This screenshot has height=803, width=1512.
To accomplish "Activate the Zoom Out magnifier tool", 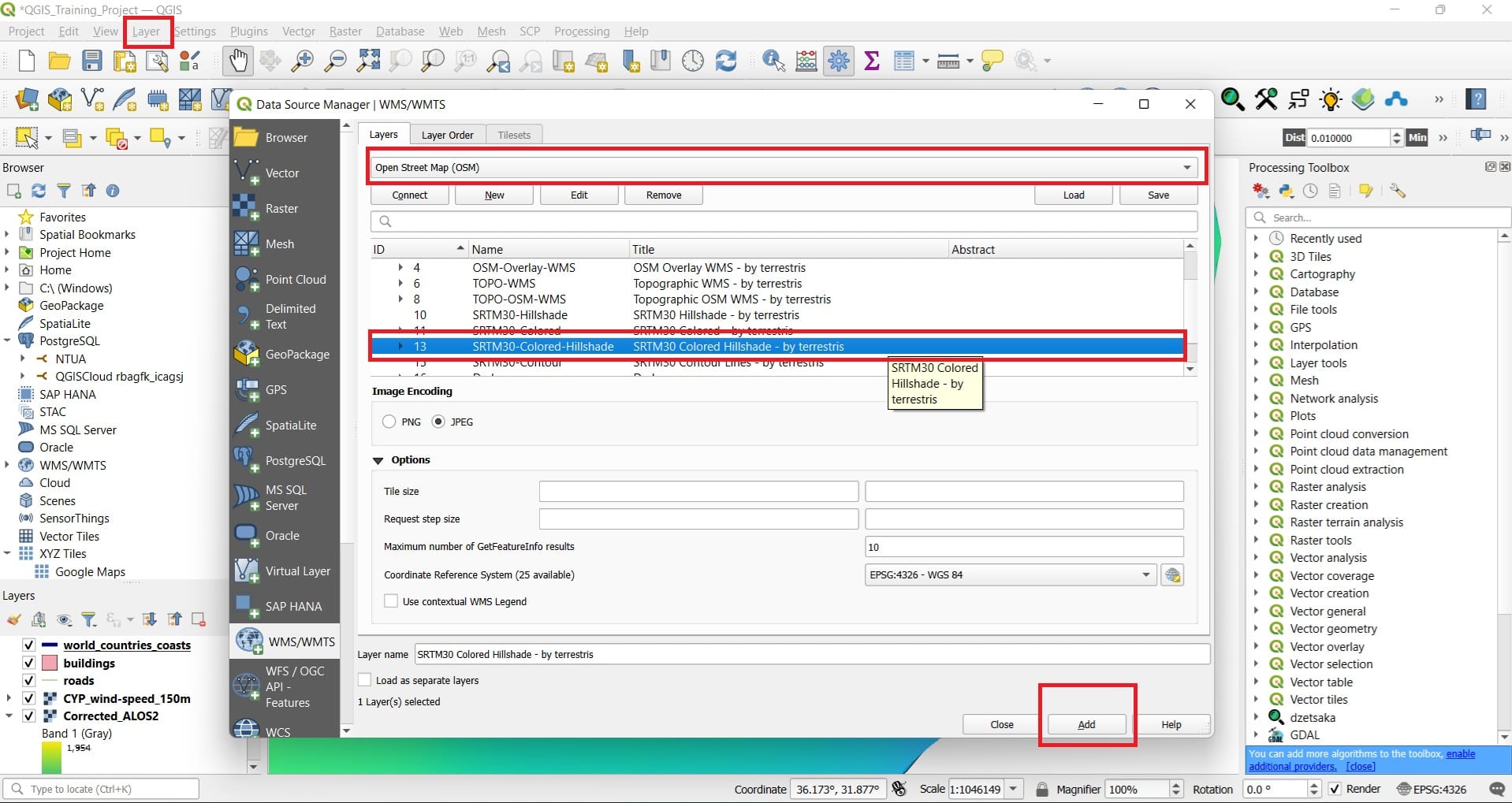I will [x=336, y=61].
